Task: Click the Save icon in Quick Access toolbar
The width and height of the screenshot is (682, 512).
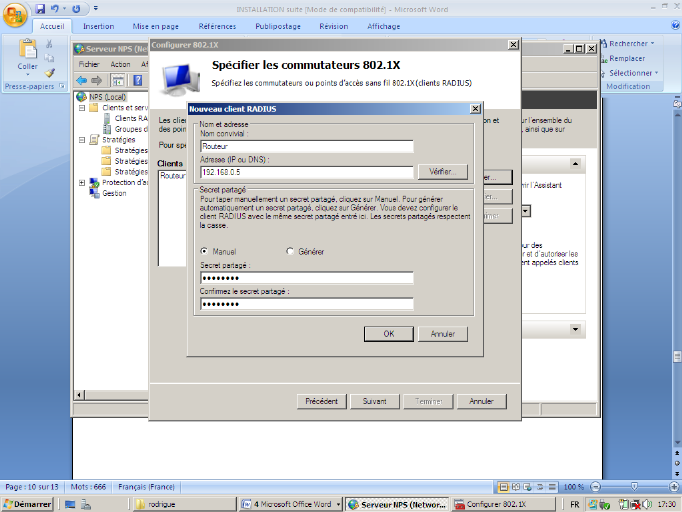Action: pyautogui.click(x=40, y=9)
